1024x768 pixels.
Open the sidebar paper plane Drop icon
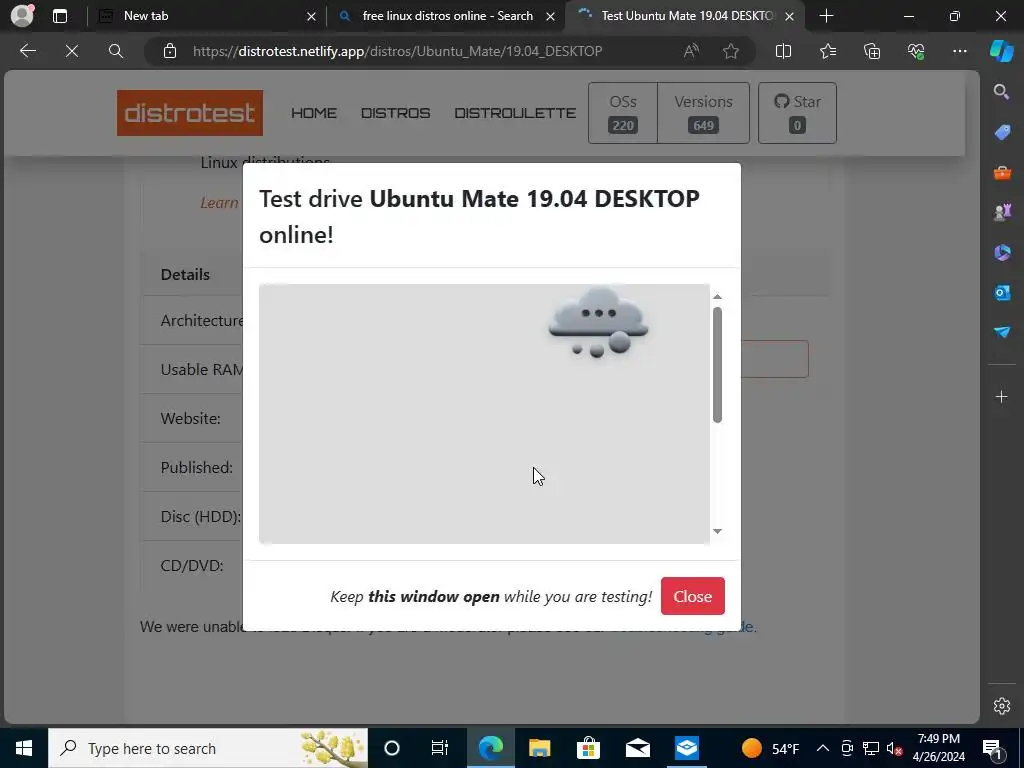click(1002, 332)
